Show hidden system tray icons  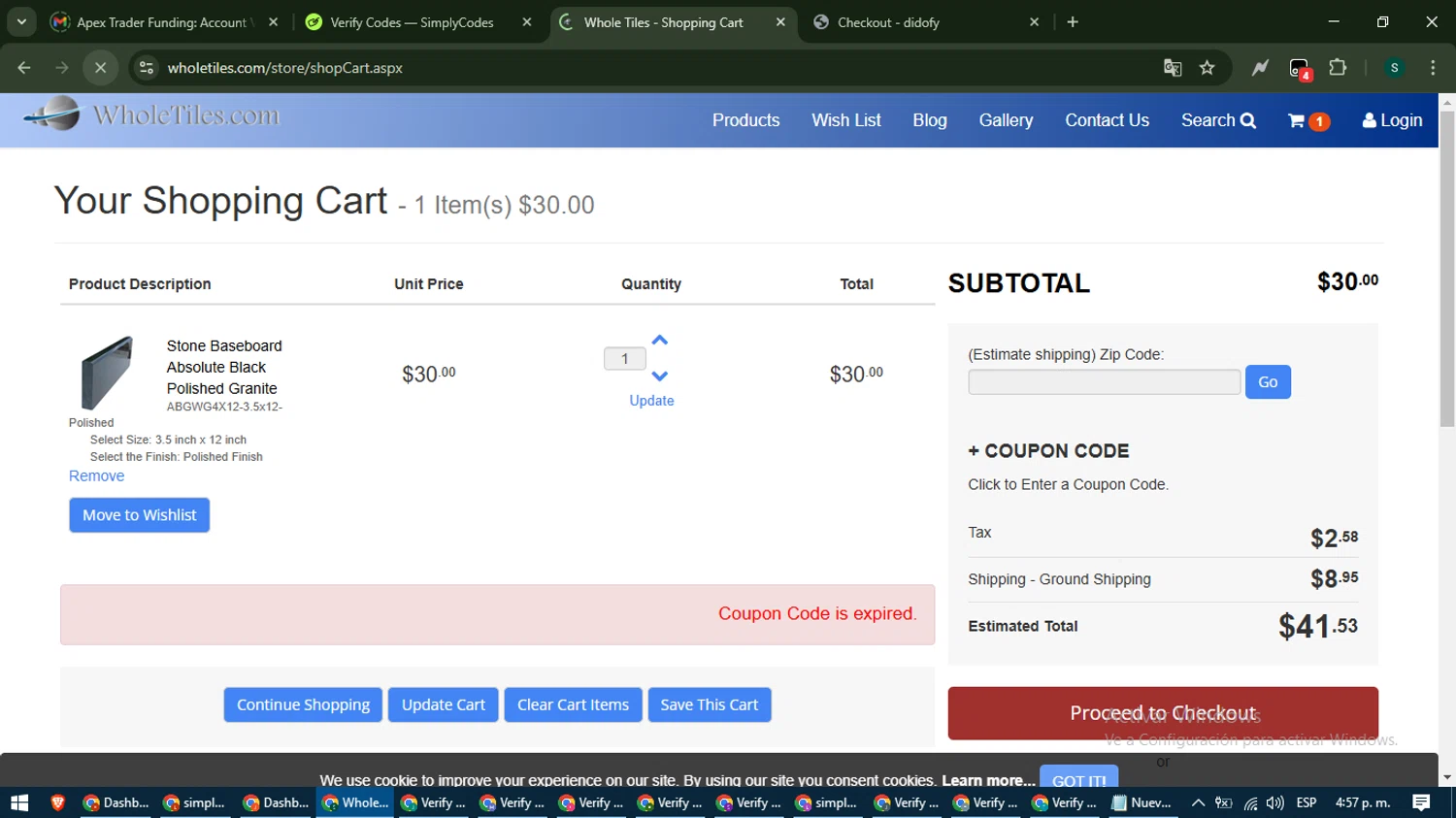tap(1198, 802)
